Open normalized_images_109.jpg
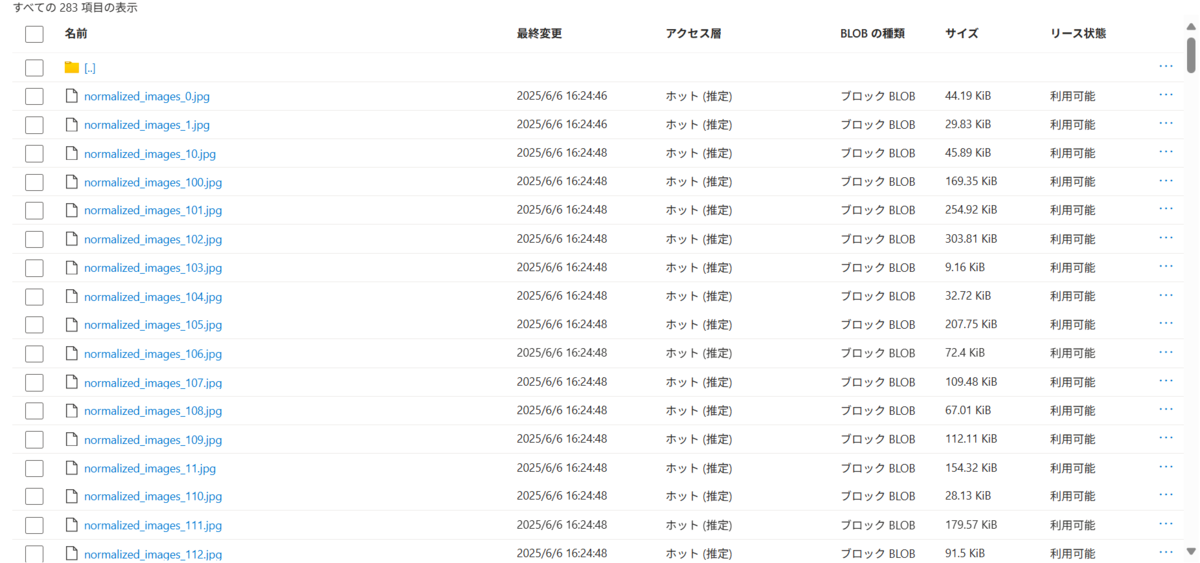This screenshot has height=563, width=1200. 153,440
